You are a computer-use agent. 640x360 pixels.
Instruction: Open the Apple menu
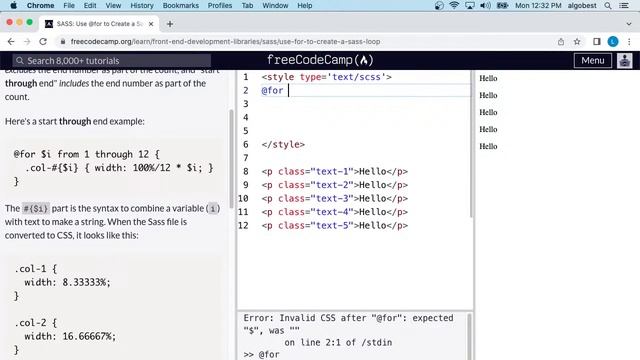point(13,5)
